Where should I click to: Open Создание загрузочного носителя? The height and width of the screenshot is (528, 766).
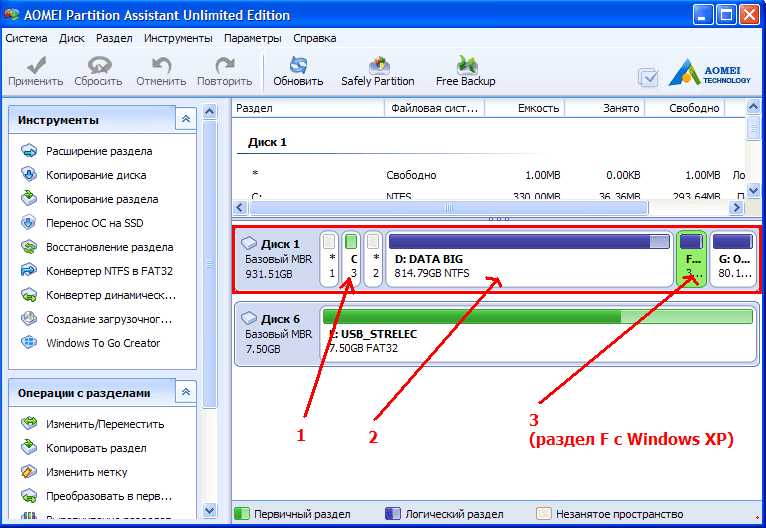tap(96, 318)
